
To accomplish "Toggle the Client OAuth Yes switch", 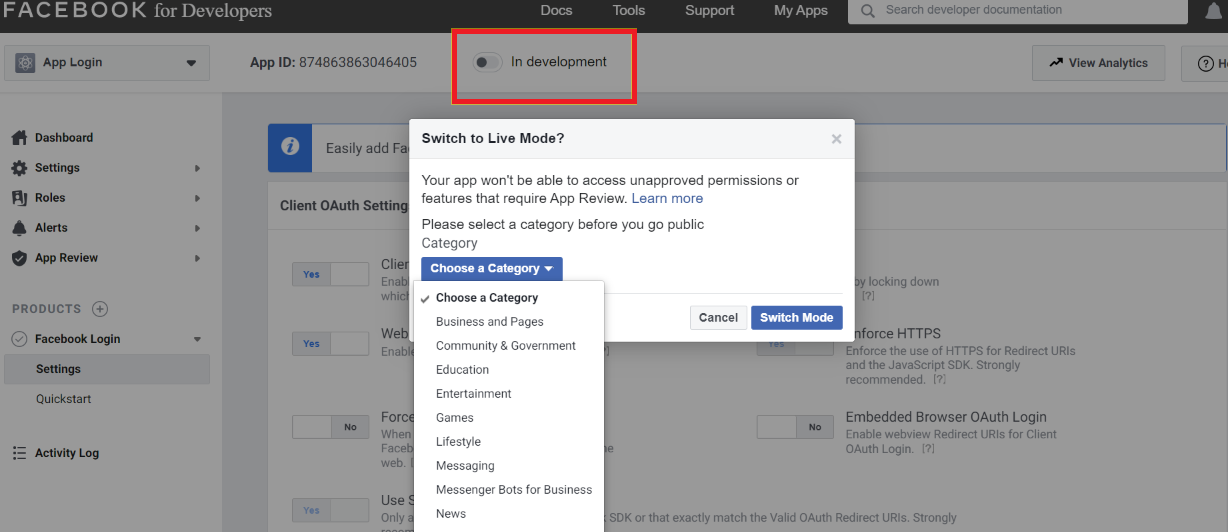I will tap(330, 274).
